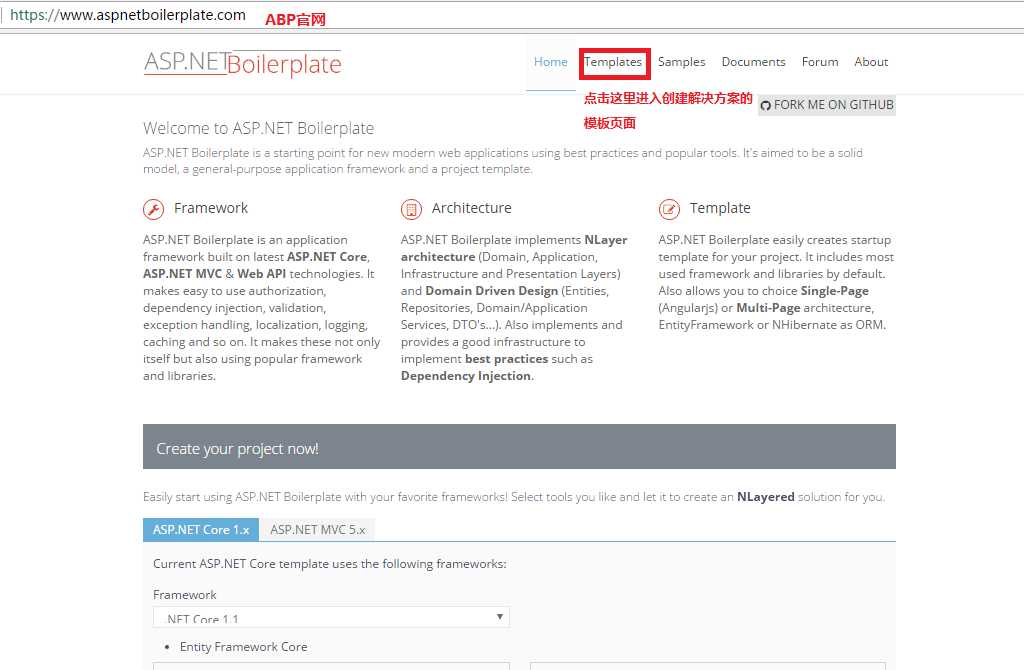Click the FORK ME ON GITHUB button
This screenshot has height=670, width=1024.
[x=827, y=104]
